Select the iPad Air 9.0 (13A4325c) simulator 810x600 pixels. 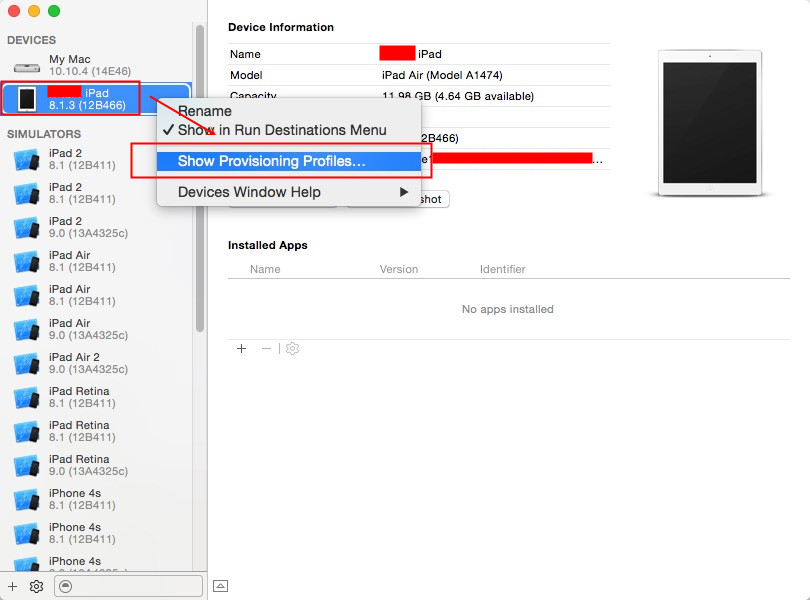pos(96,329)
